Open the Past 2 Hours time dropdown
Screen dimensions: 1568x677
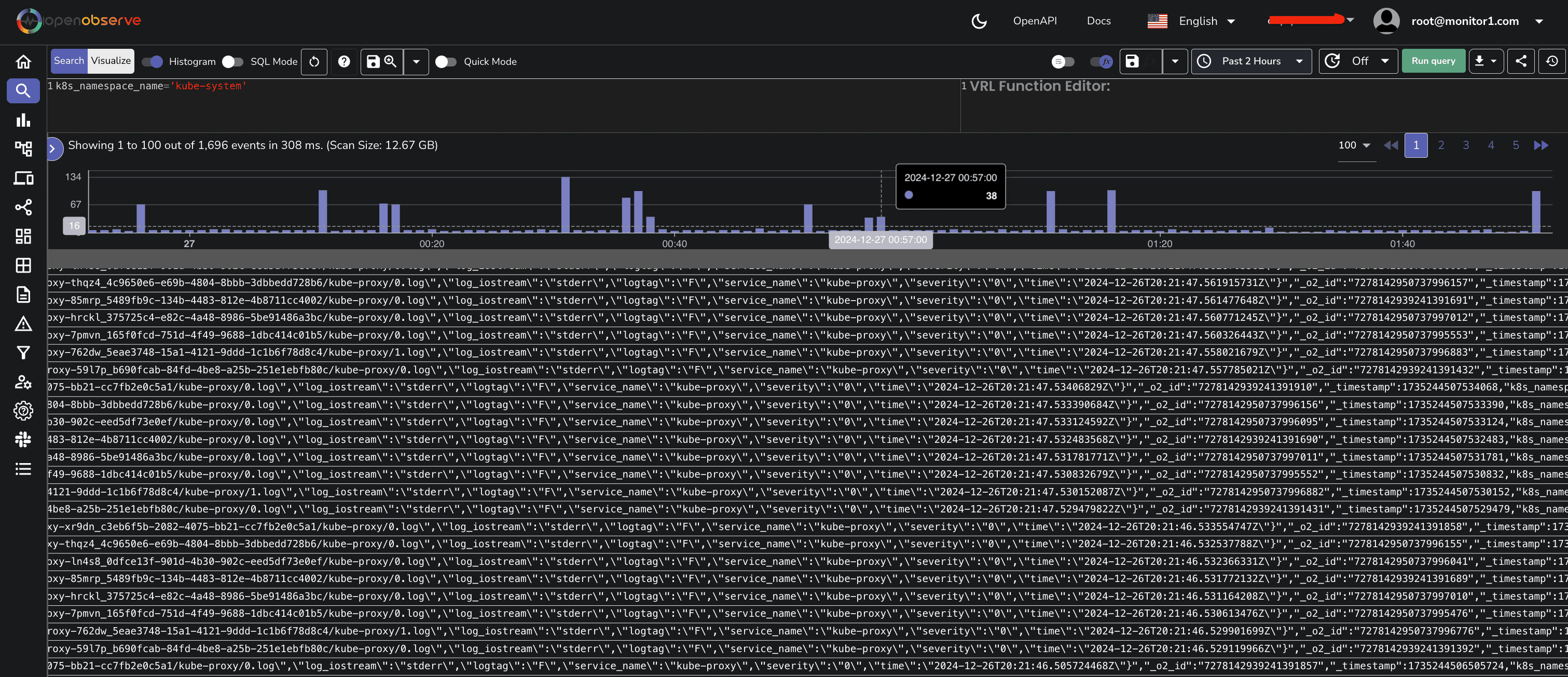pos(1251,61)
